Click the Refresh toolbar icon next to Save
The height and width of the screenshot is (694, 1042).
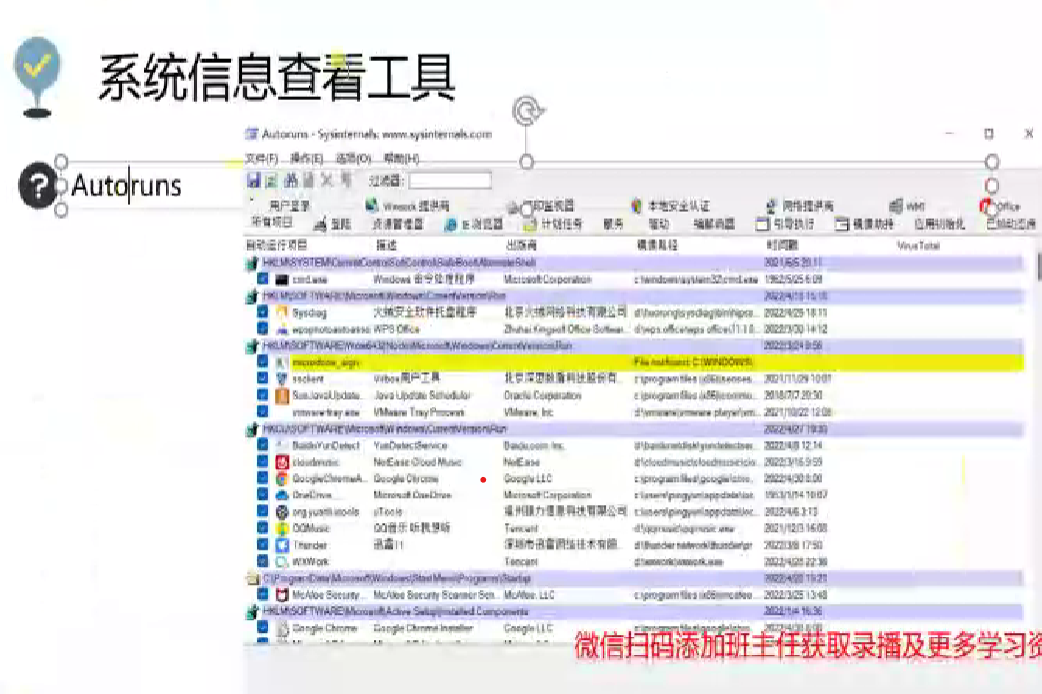(272, 180)
